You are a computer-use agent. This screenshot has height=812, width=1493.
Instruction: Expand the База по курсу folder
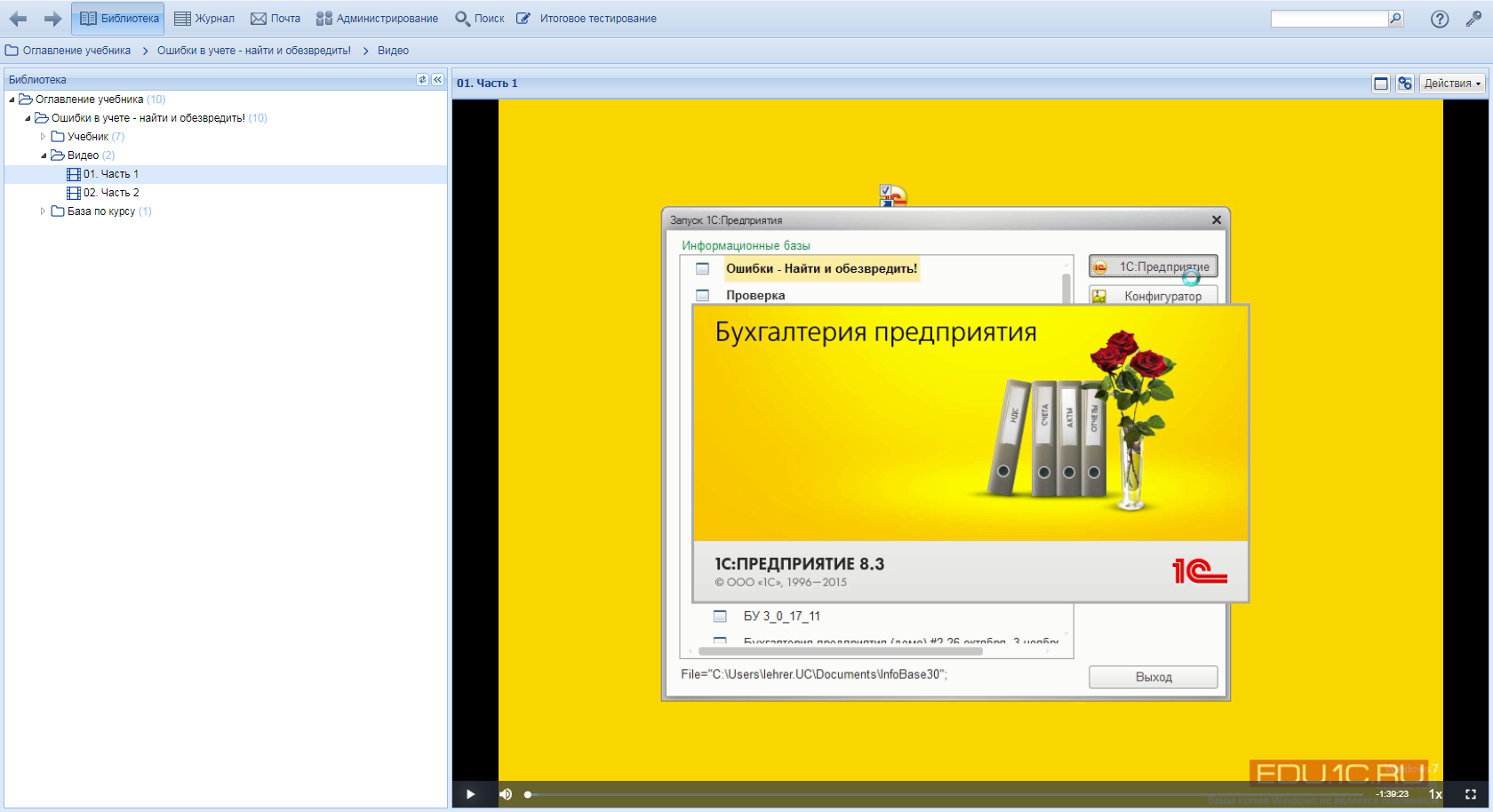(43, 211)
